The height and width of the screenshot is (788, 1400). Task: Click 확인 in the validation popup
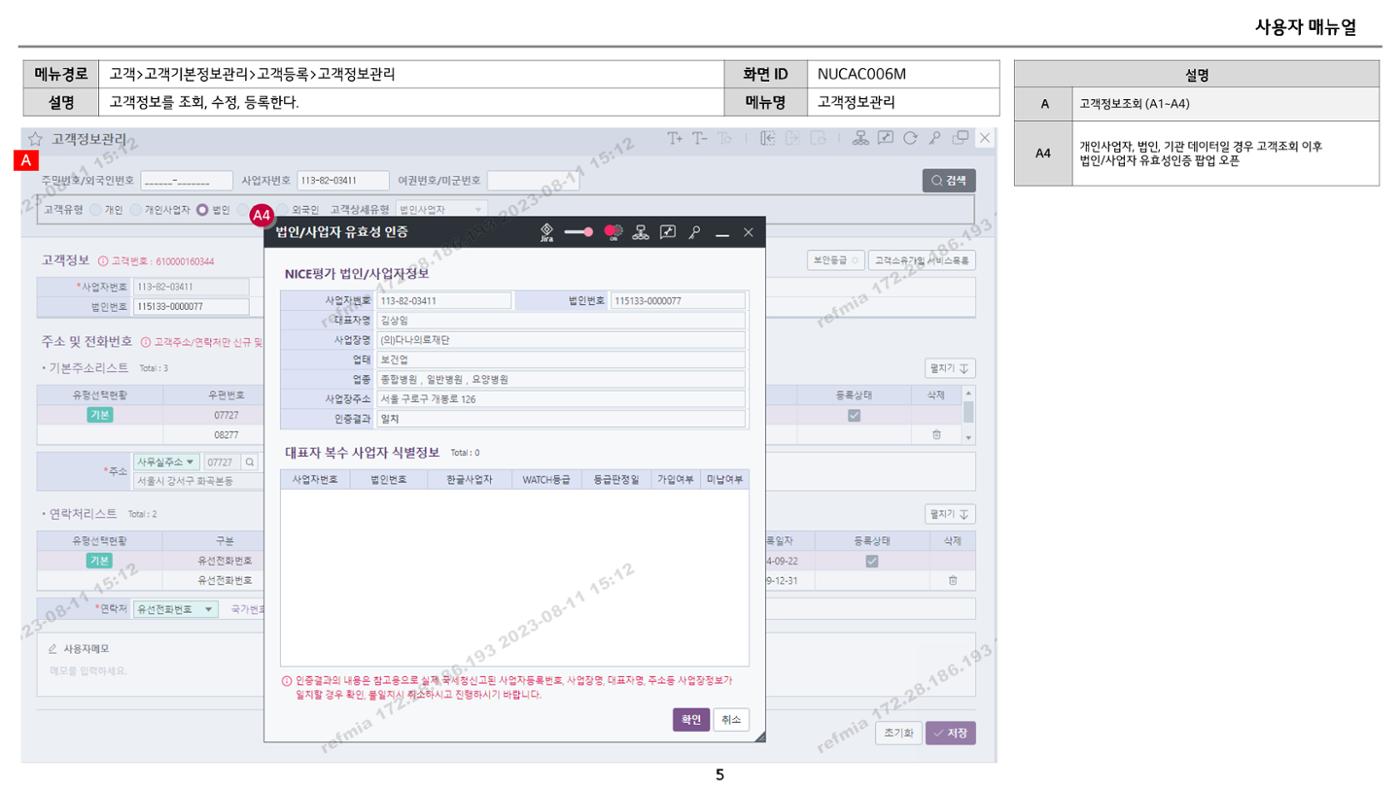pos(691,720)
